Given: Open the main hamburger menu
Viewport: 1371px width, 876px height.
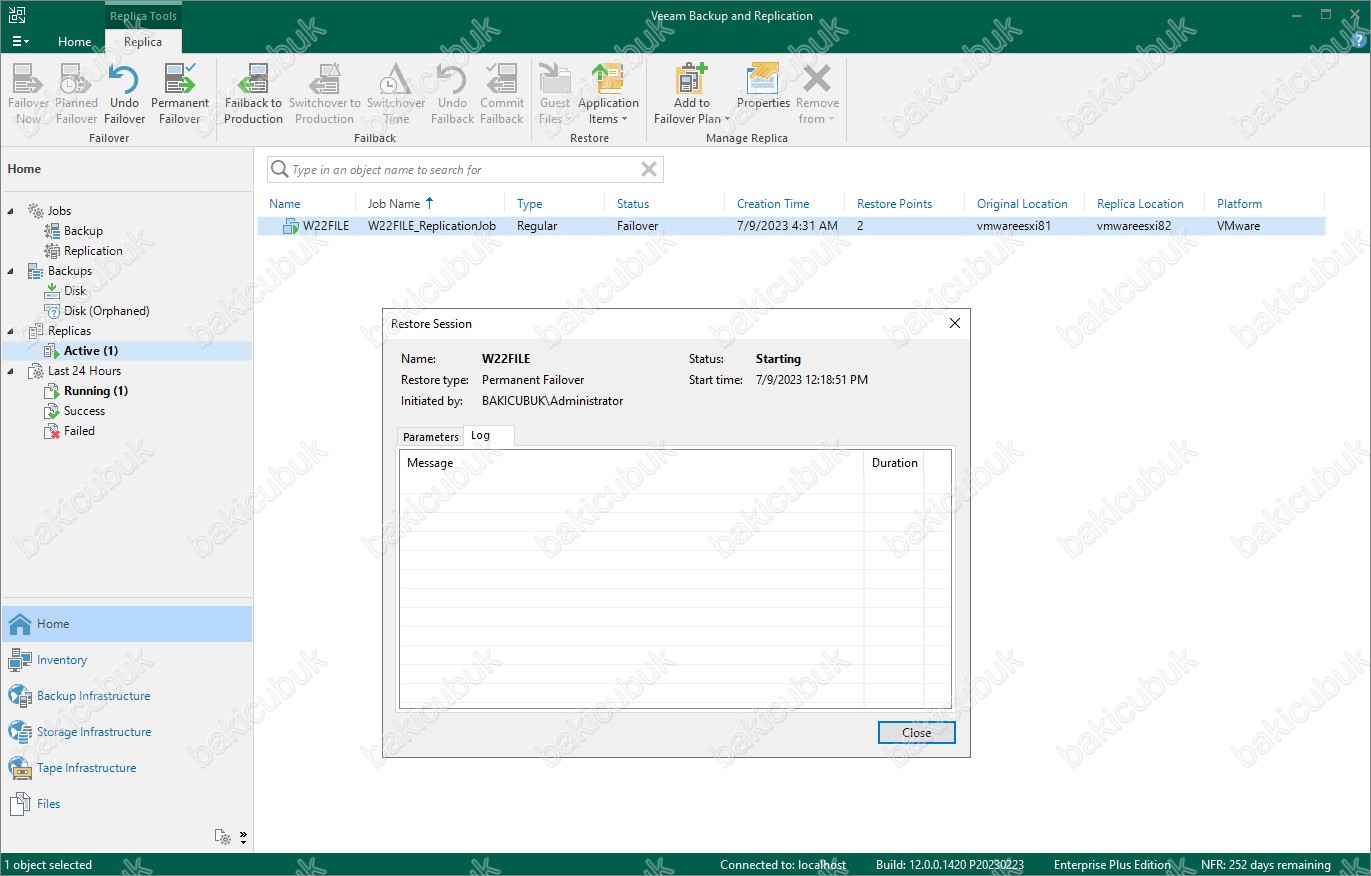Looking at the screenshot, I should pos(20,42).
